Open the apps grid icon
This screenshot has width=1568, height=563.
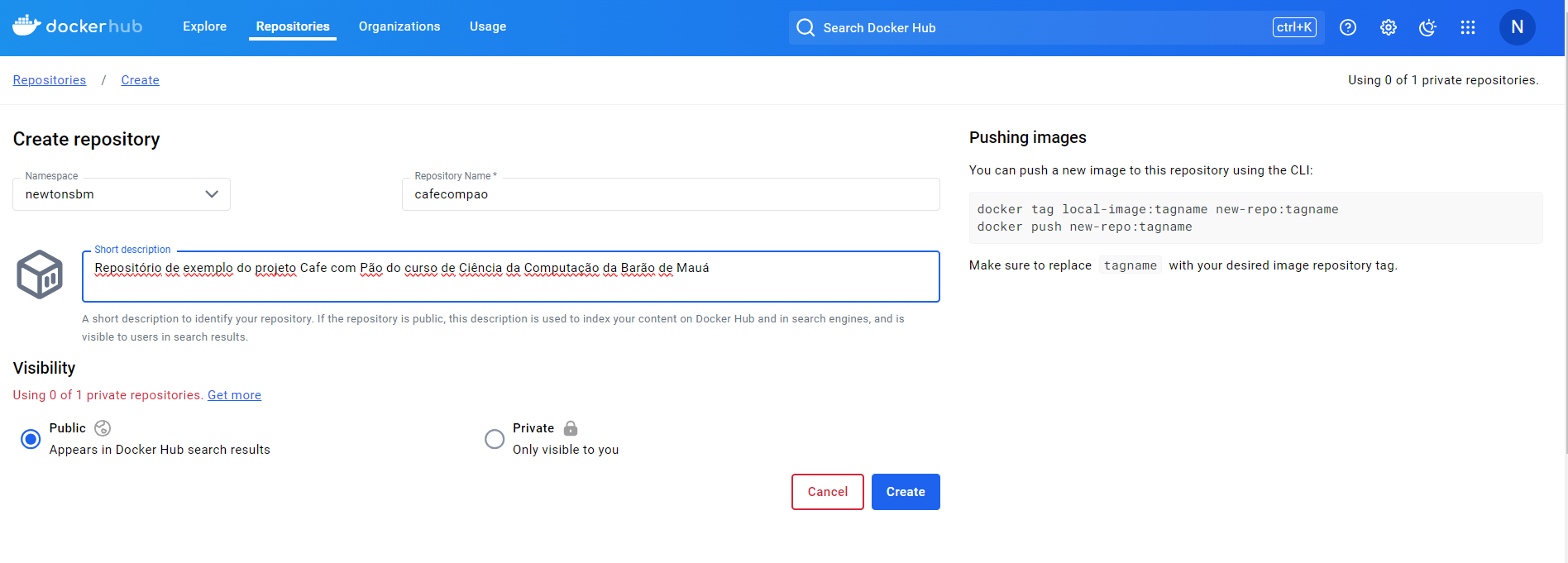point(1468,27)
